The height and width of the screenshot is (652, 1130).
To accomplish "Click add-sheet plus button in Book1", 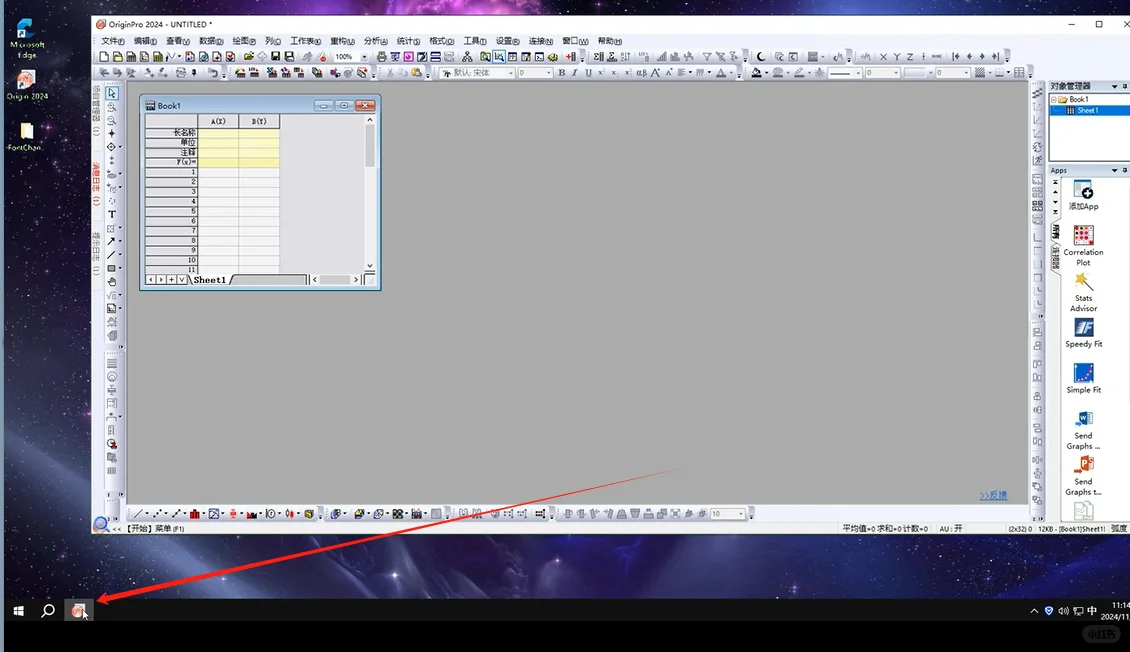I will click(172, 280).
